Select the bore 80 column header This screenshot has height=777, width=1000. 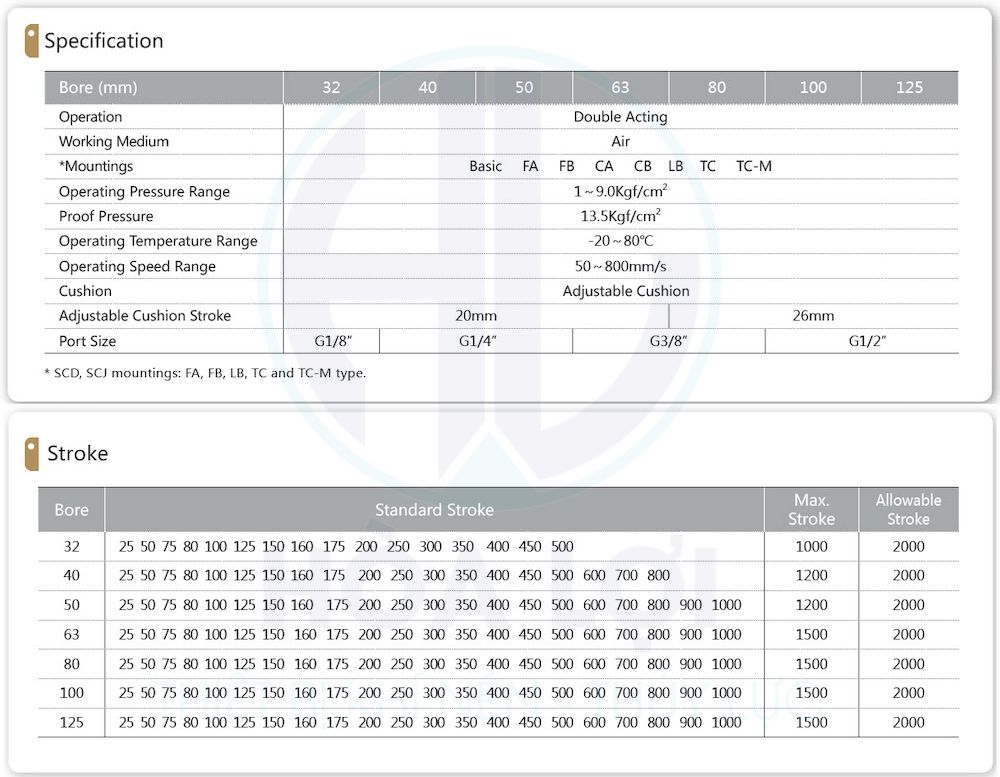point(717,87)
